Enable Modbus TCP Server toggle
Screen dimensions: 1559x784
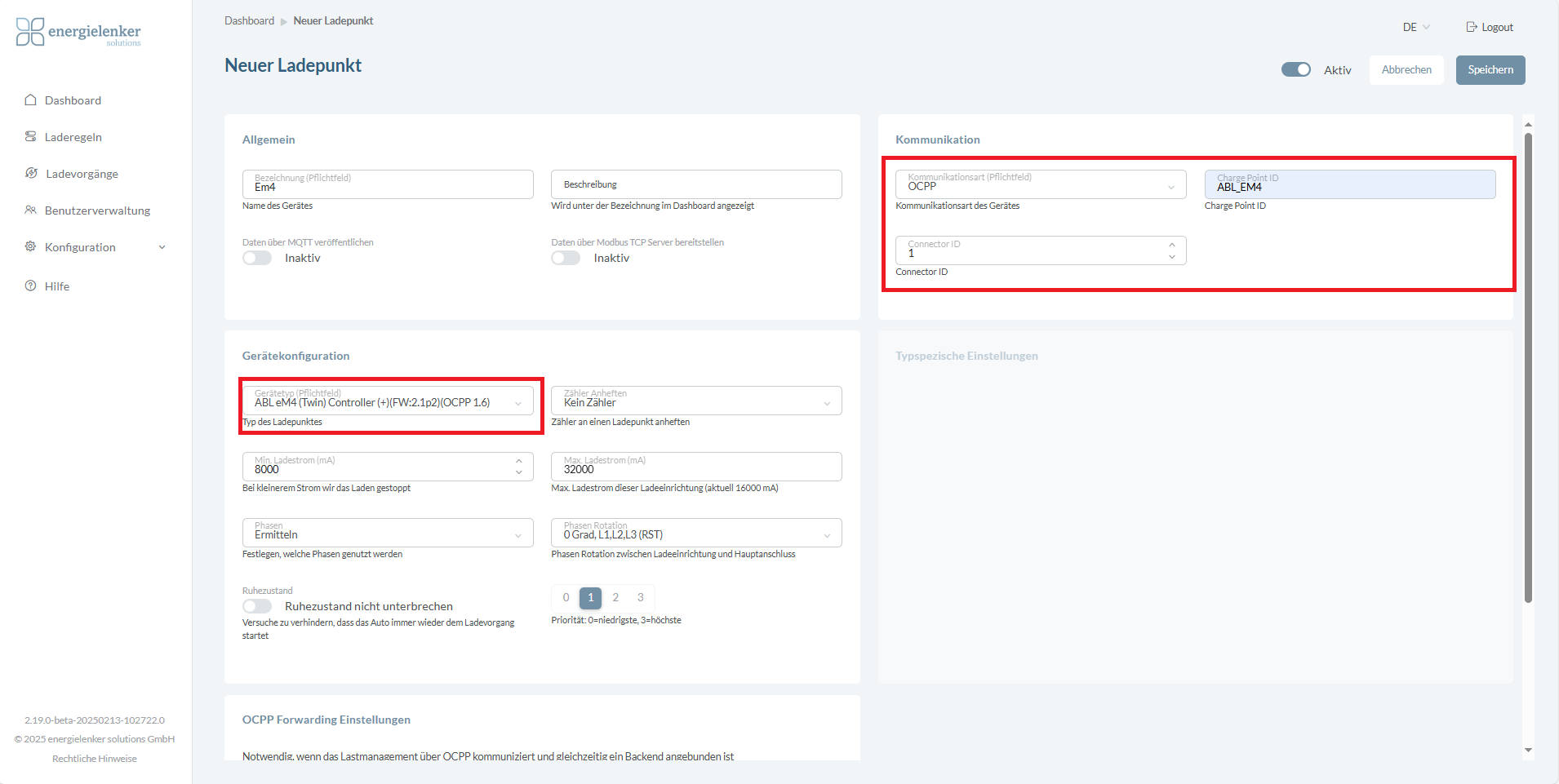point(566,259)
